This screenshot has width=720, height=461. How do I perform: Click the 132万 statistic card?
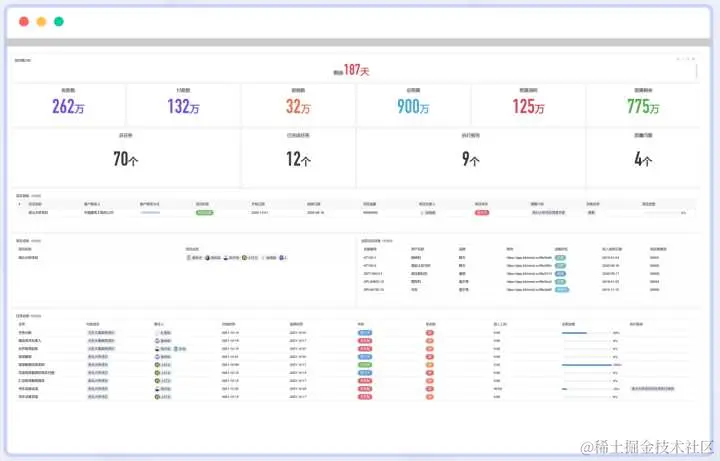183,104
